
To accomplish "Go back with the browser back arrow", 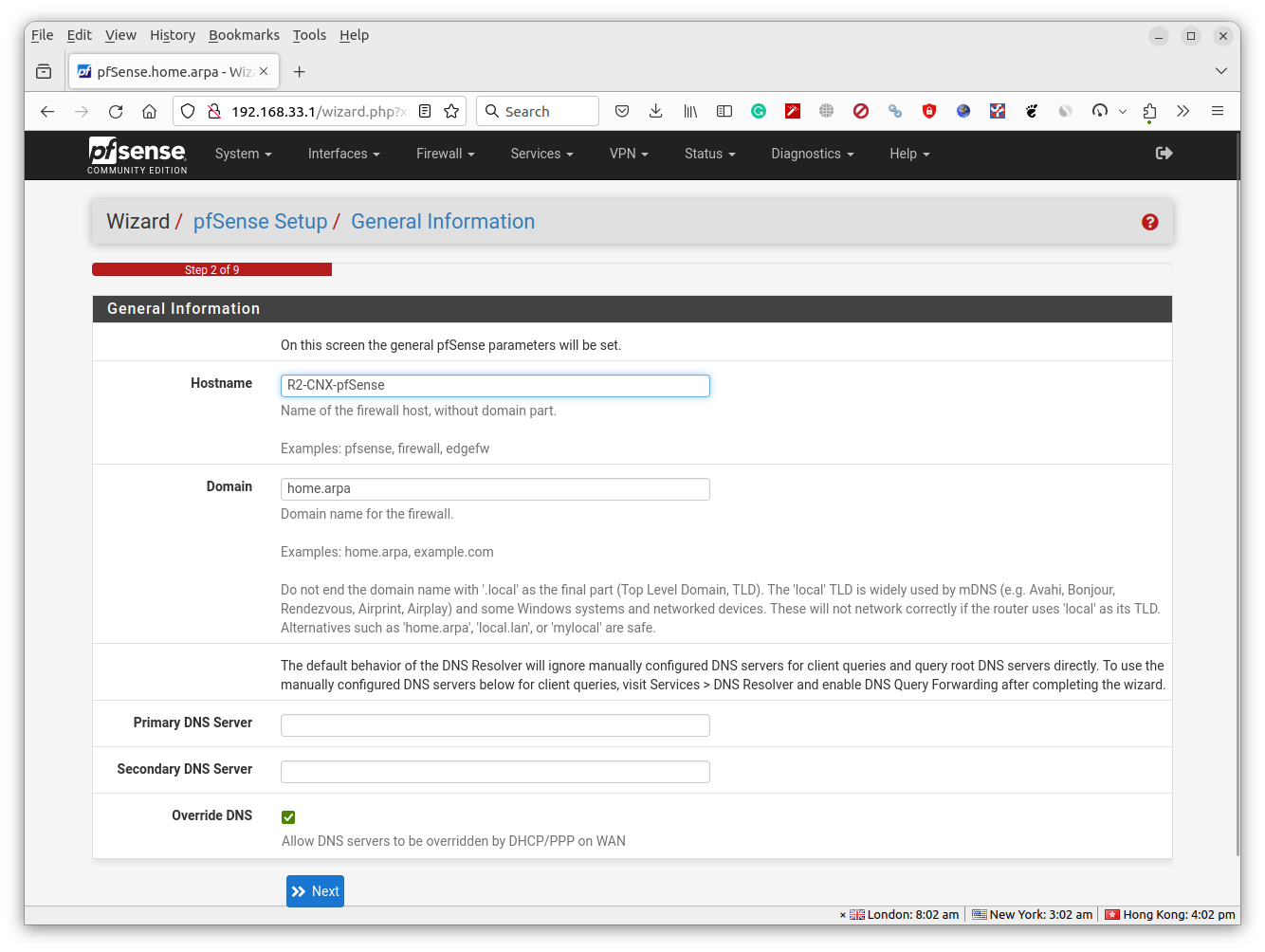I will point(47,111).
